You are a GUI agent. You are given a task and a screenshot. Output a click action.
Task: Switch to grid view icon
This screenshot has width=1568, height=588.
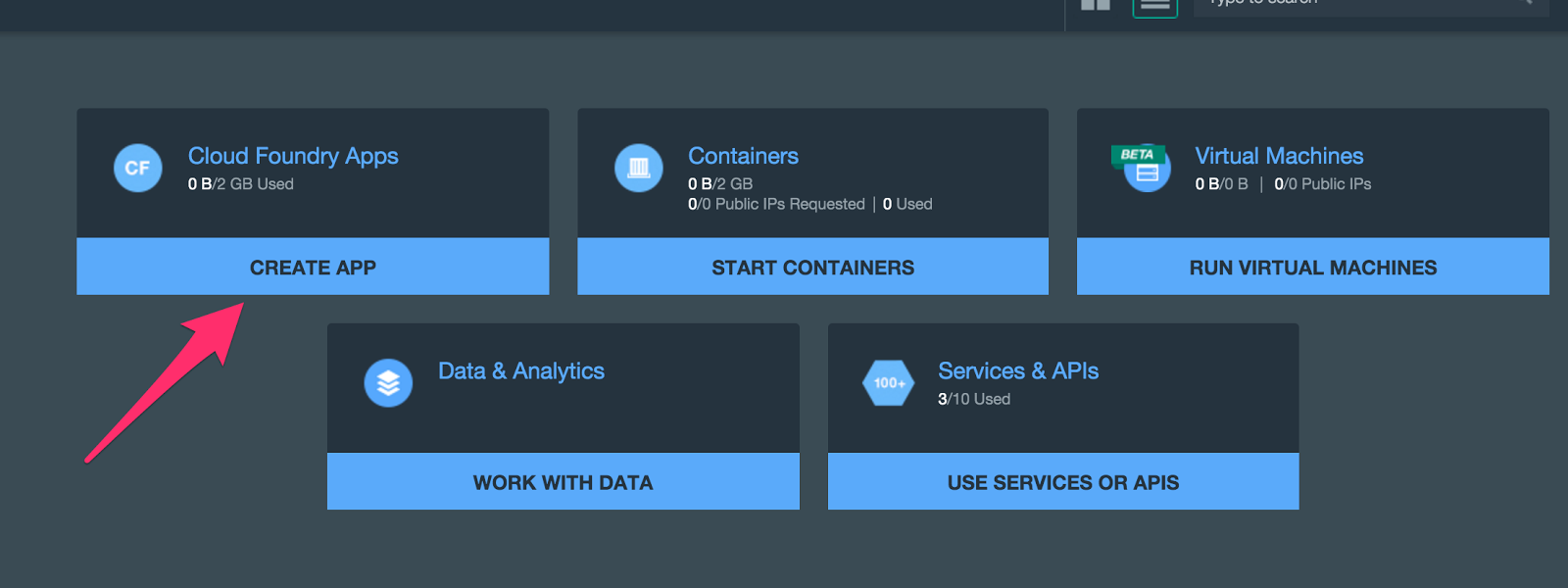(x=1096, y=4)
